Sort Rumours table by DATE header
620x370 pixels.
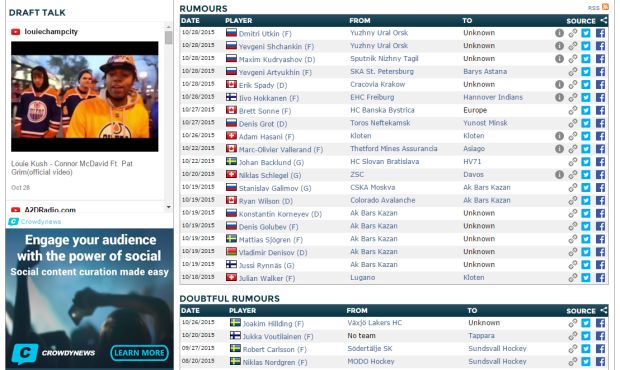[190, 21]
